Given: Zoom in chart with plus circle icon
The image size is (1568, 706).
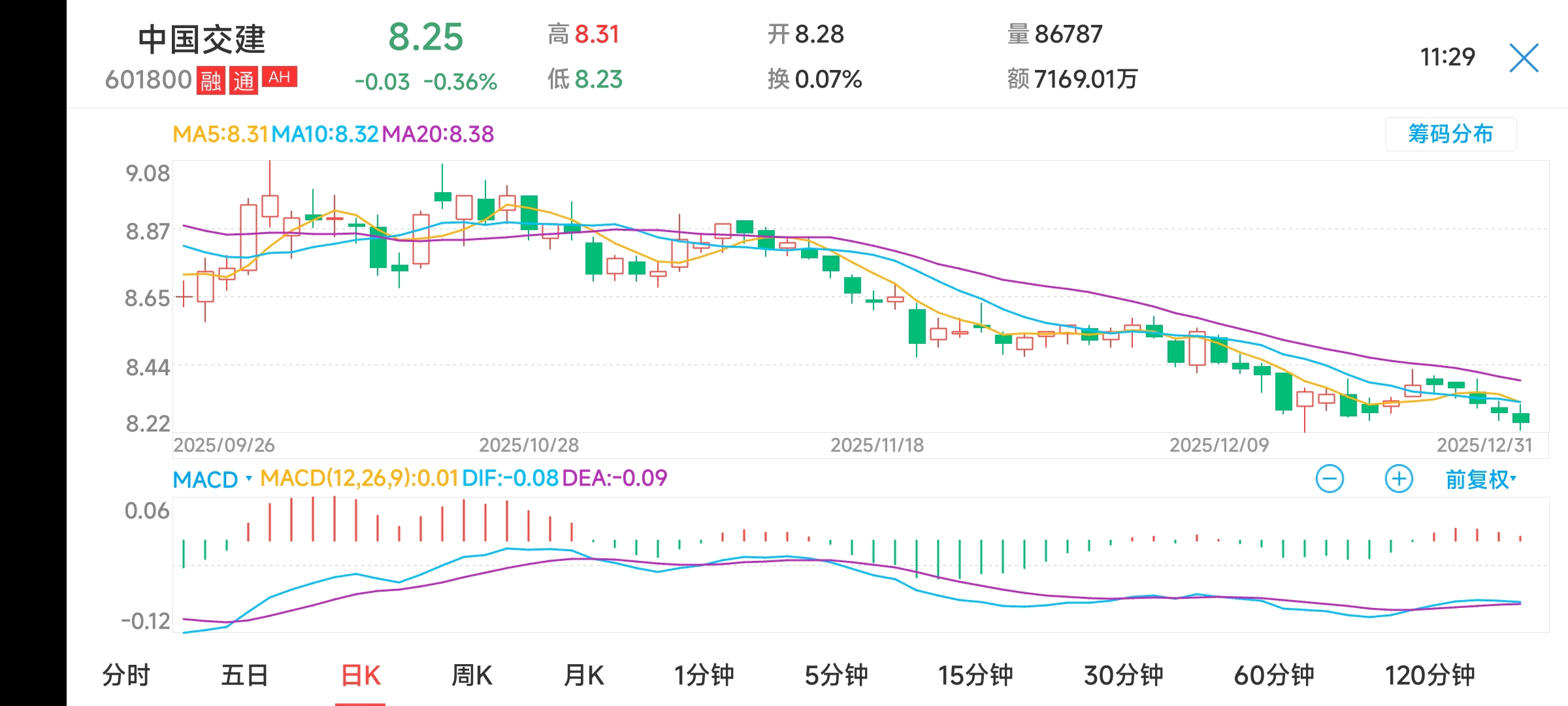Looking at the screenshot, I should tap(1399, 479).
